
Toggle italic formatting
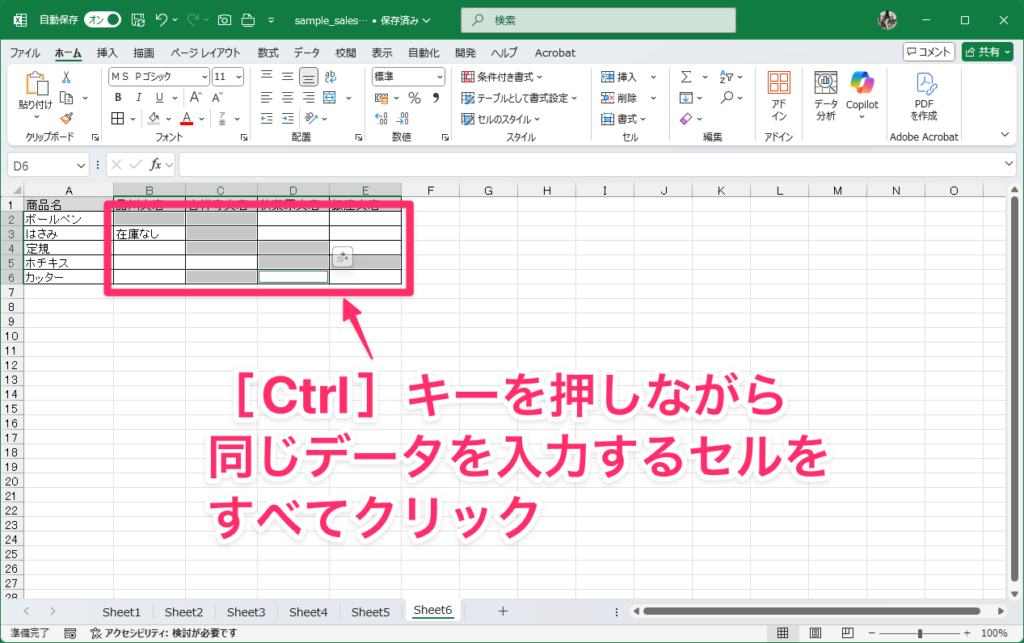(x=136, y=97)
